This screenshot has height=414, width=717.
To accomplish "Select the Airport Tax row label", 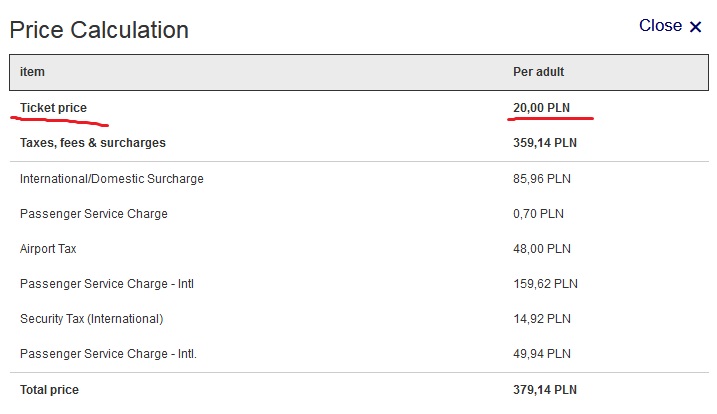I will click(x=48, y=248).
